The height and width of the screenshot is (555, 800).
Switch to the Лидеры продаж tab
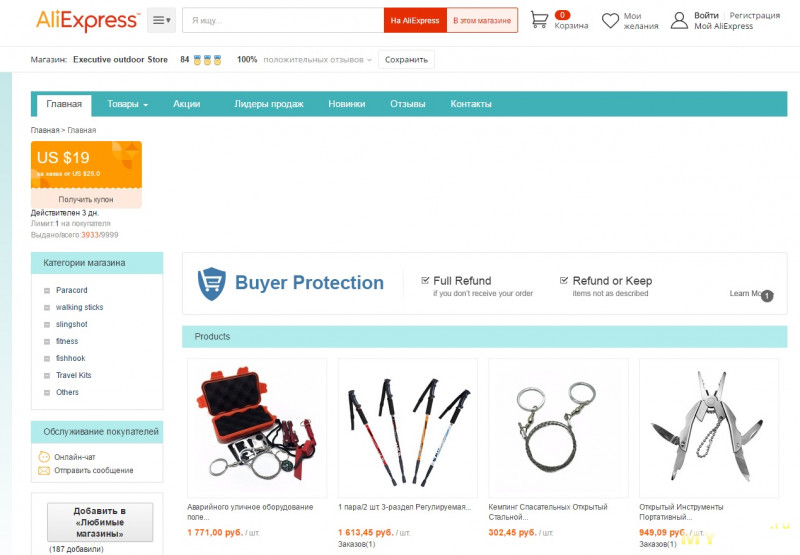pyautogui.click(x=269, y=104)
